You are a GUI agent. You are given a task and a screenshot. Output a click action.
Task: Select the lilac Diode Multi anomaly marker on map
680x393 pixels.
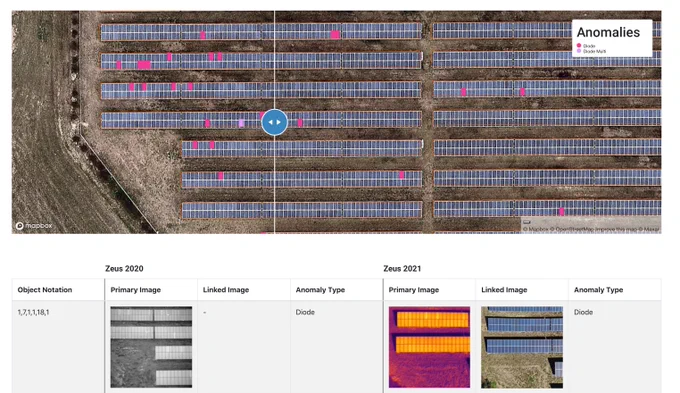tap(242, 123)
